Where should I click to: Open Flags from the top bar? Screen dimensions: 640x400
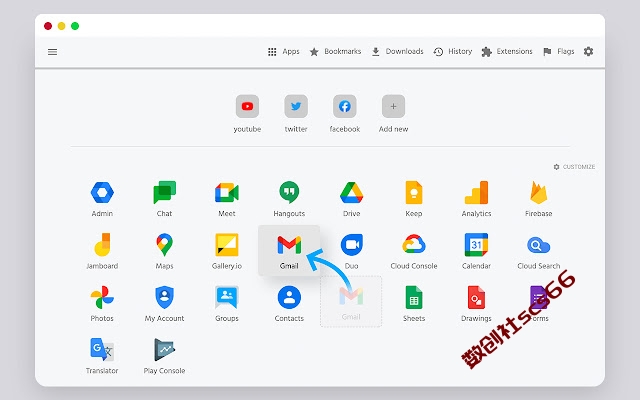pyautogui.click(x=559, y=51)
